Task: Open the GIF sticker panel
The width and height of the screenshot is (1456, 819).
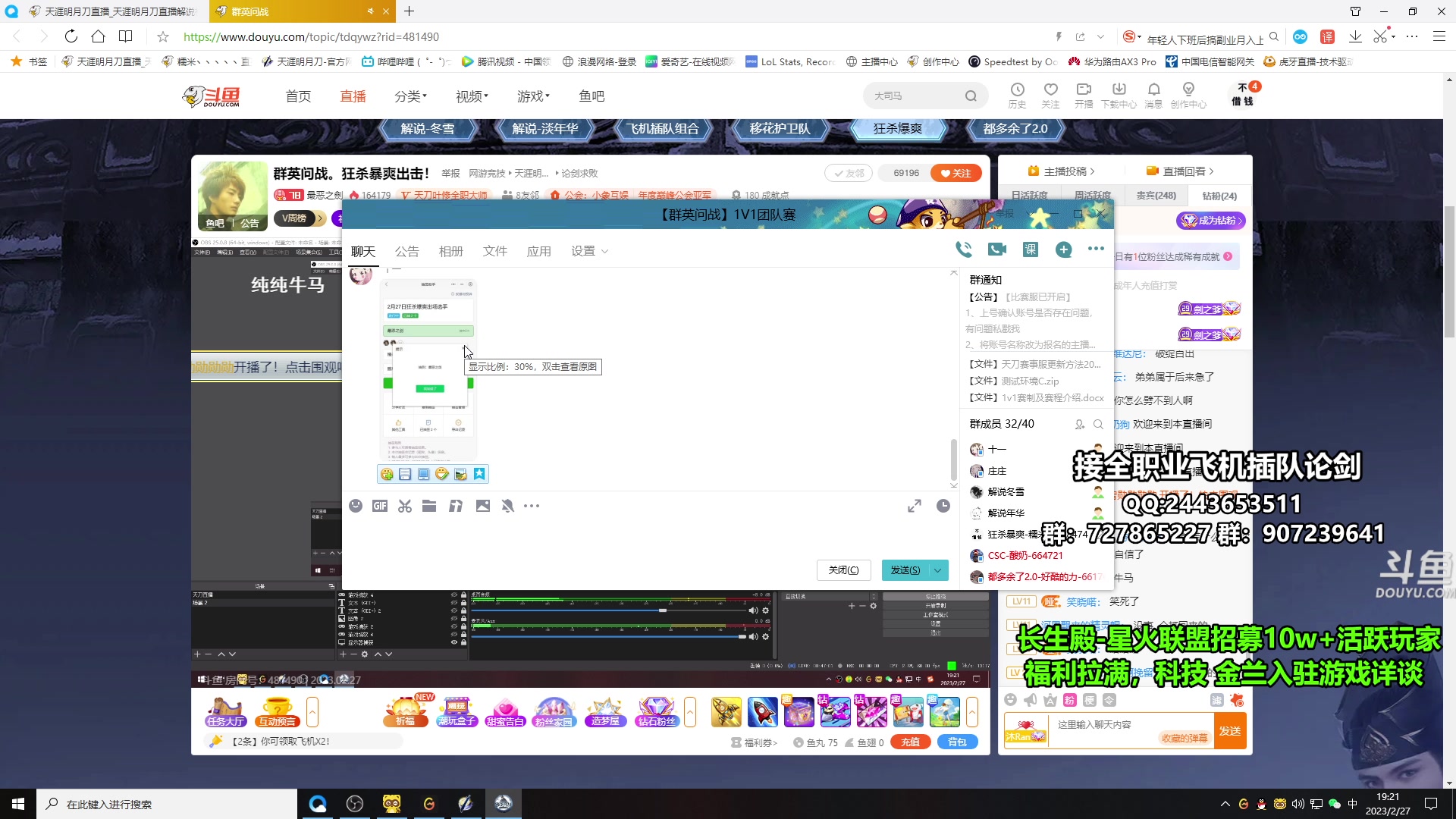Action: tap(380, 506)
